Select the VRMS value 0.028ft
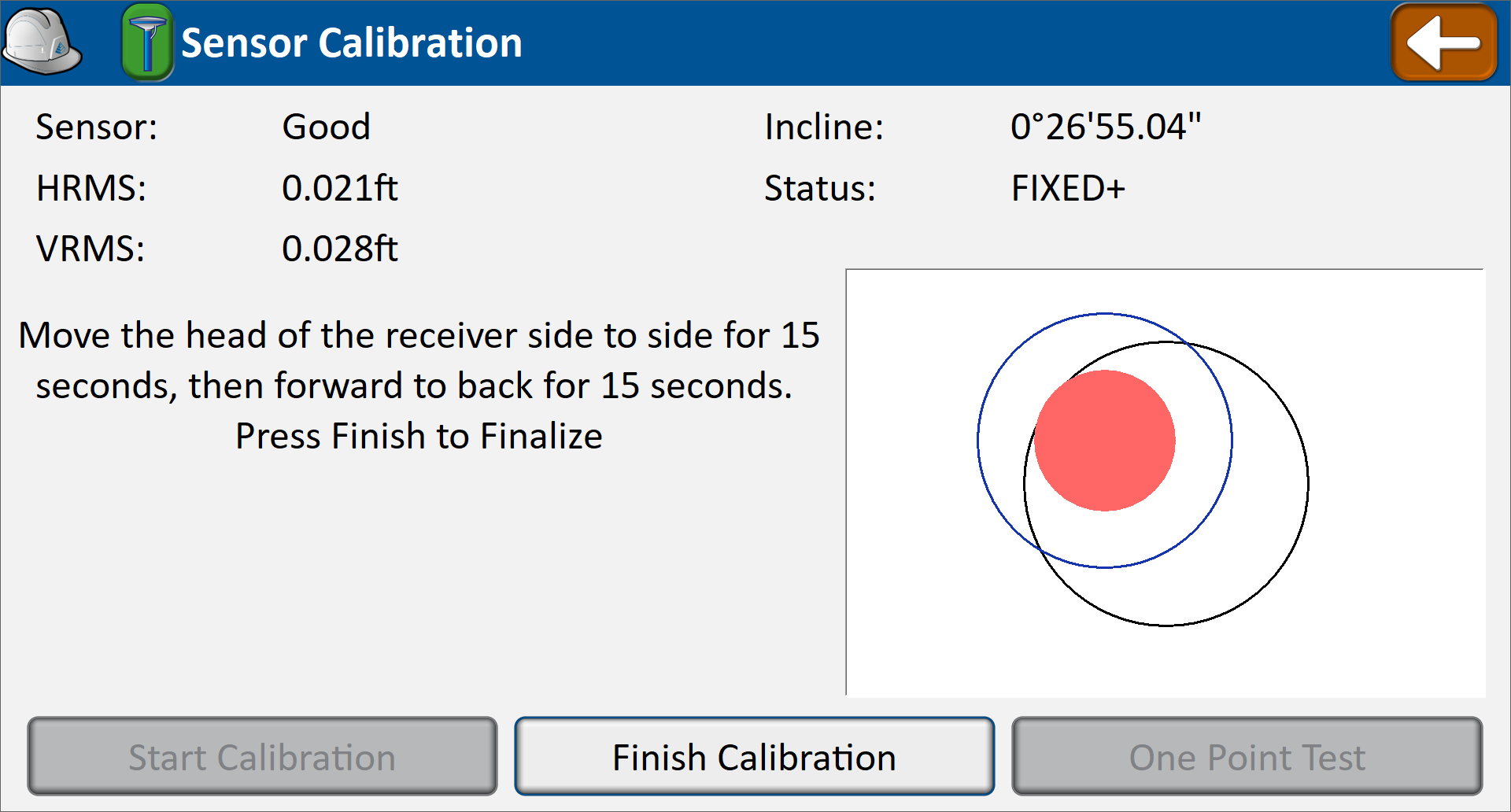1511x812 pixels. coord(340,249)
